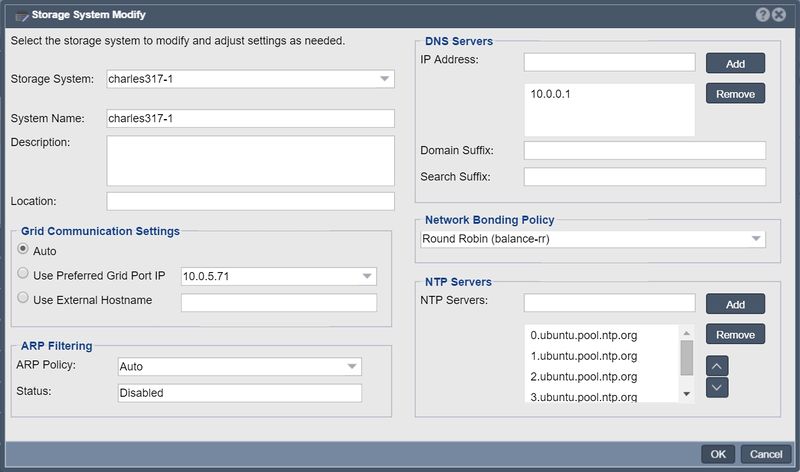Close the Storage System Modify dialog
This screenshot has height=472, width=800.
tap(779, 14)
